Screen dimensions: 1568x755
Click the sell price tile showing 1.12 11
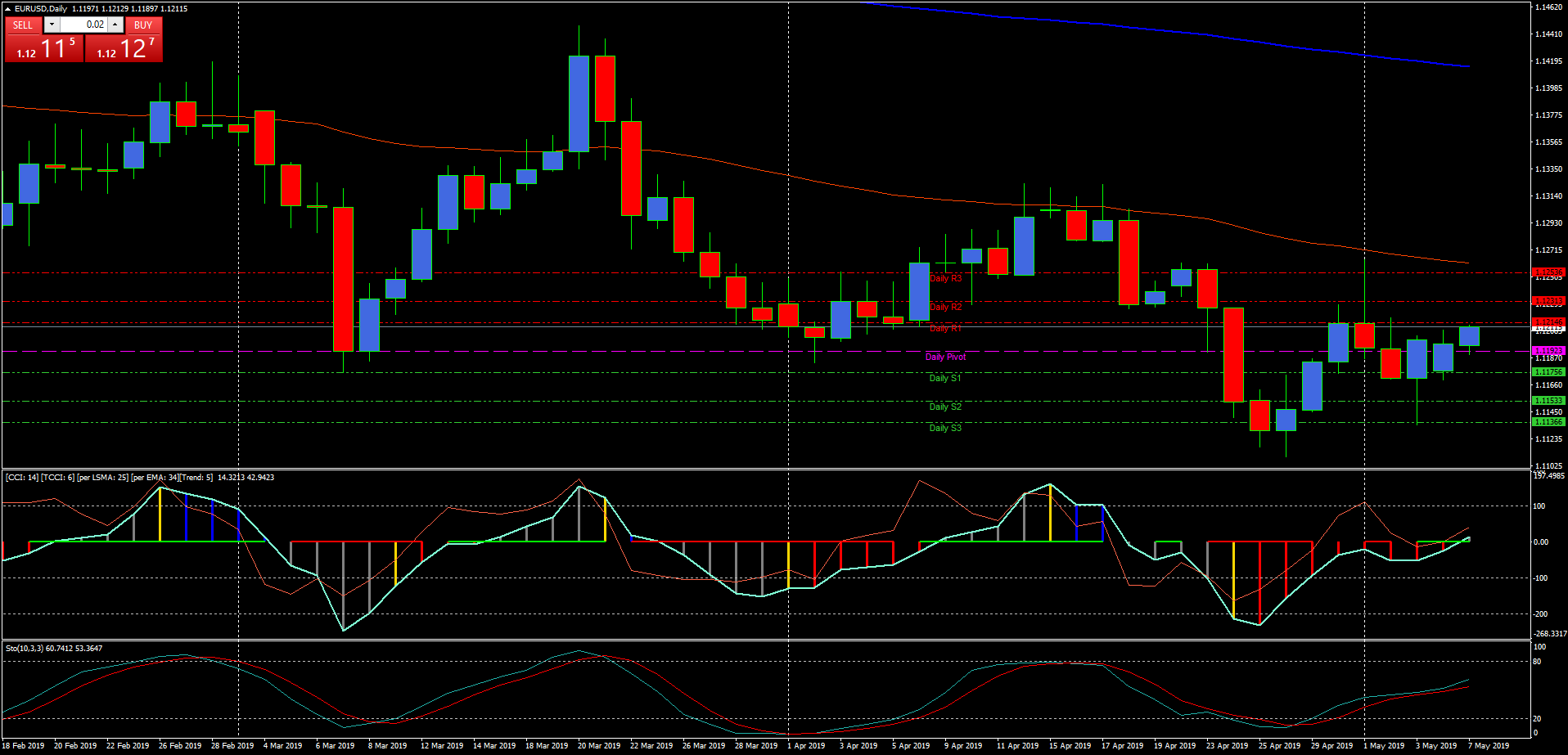coord(44,49)
